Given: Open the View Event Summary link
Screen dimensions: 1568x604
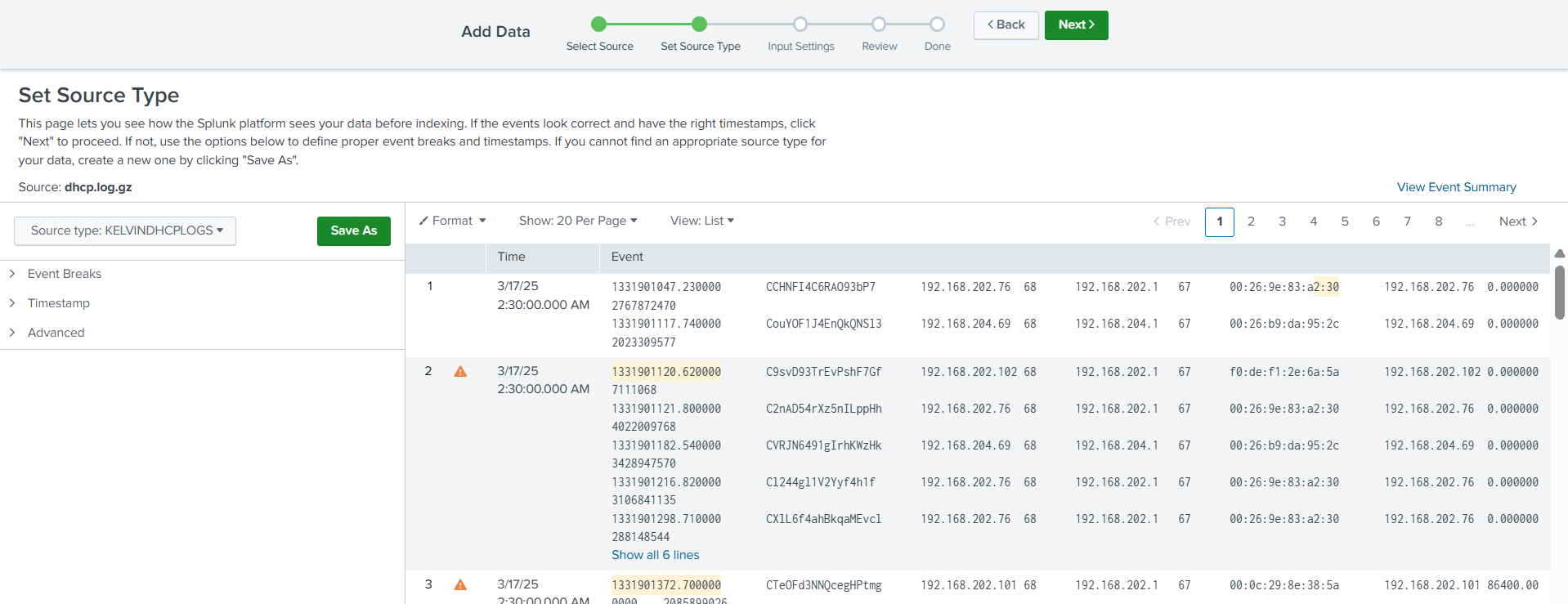Looking at the screenshot, I should point(1457,187).
